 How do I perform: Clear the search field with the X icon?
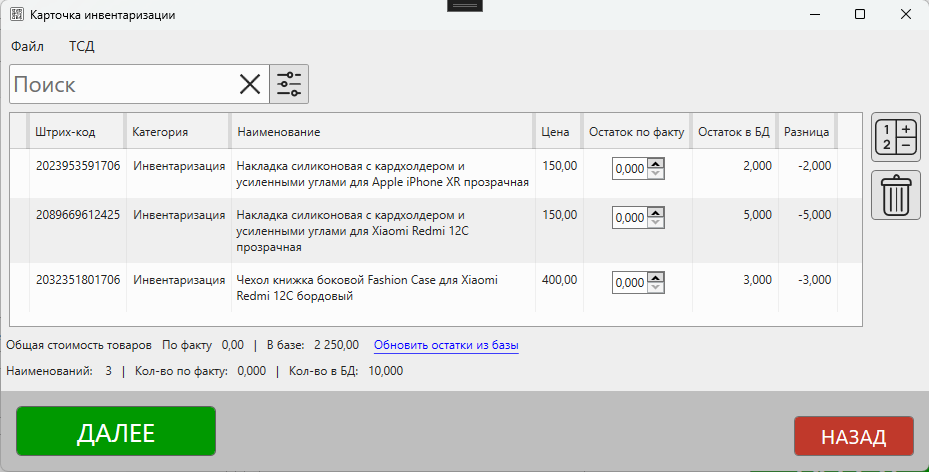[250, 85]
